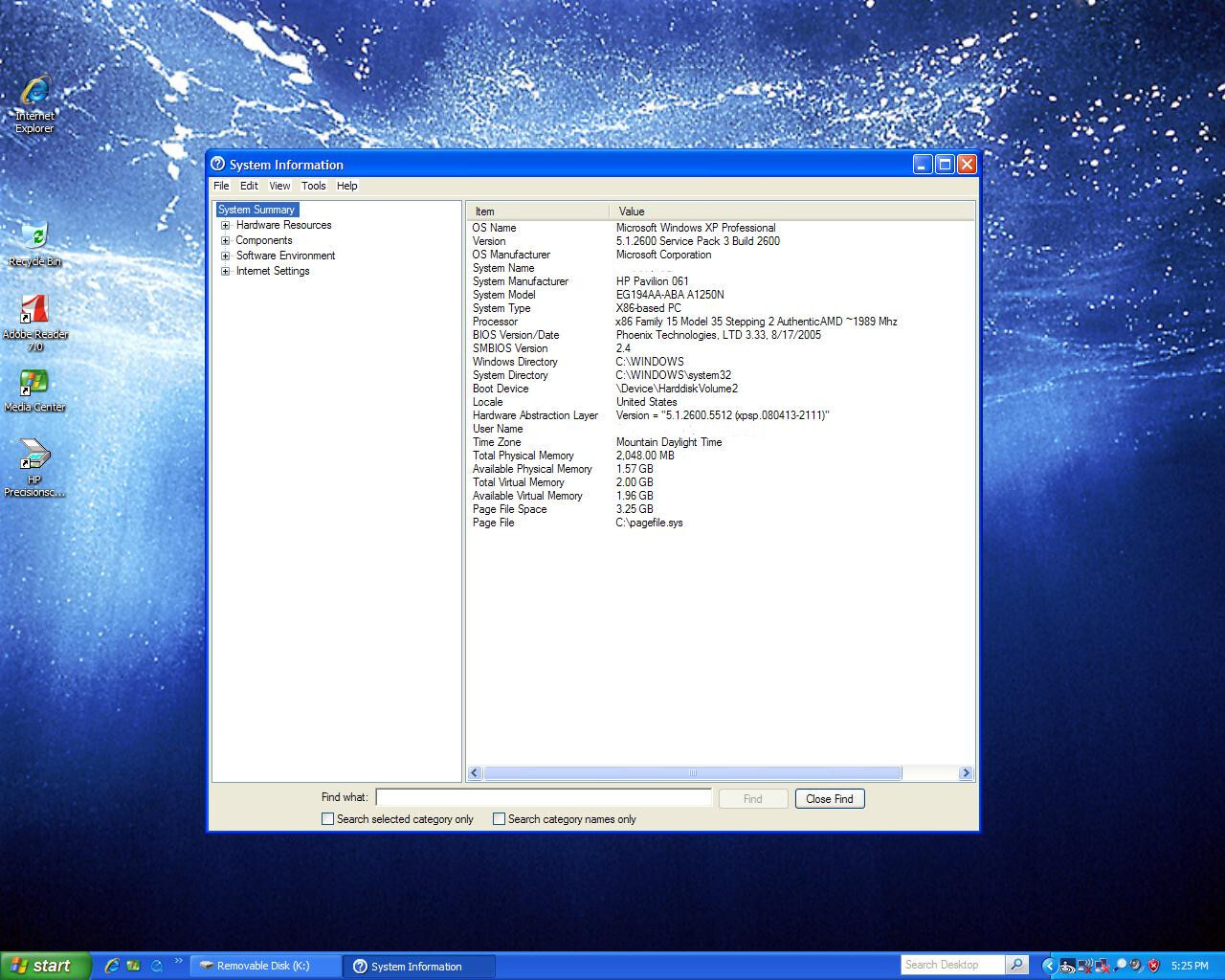Click in the Find what text field
This screenshot has width=1225, height=980.
(x=544, y=797)
